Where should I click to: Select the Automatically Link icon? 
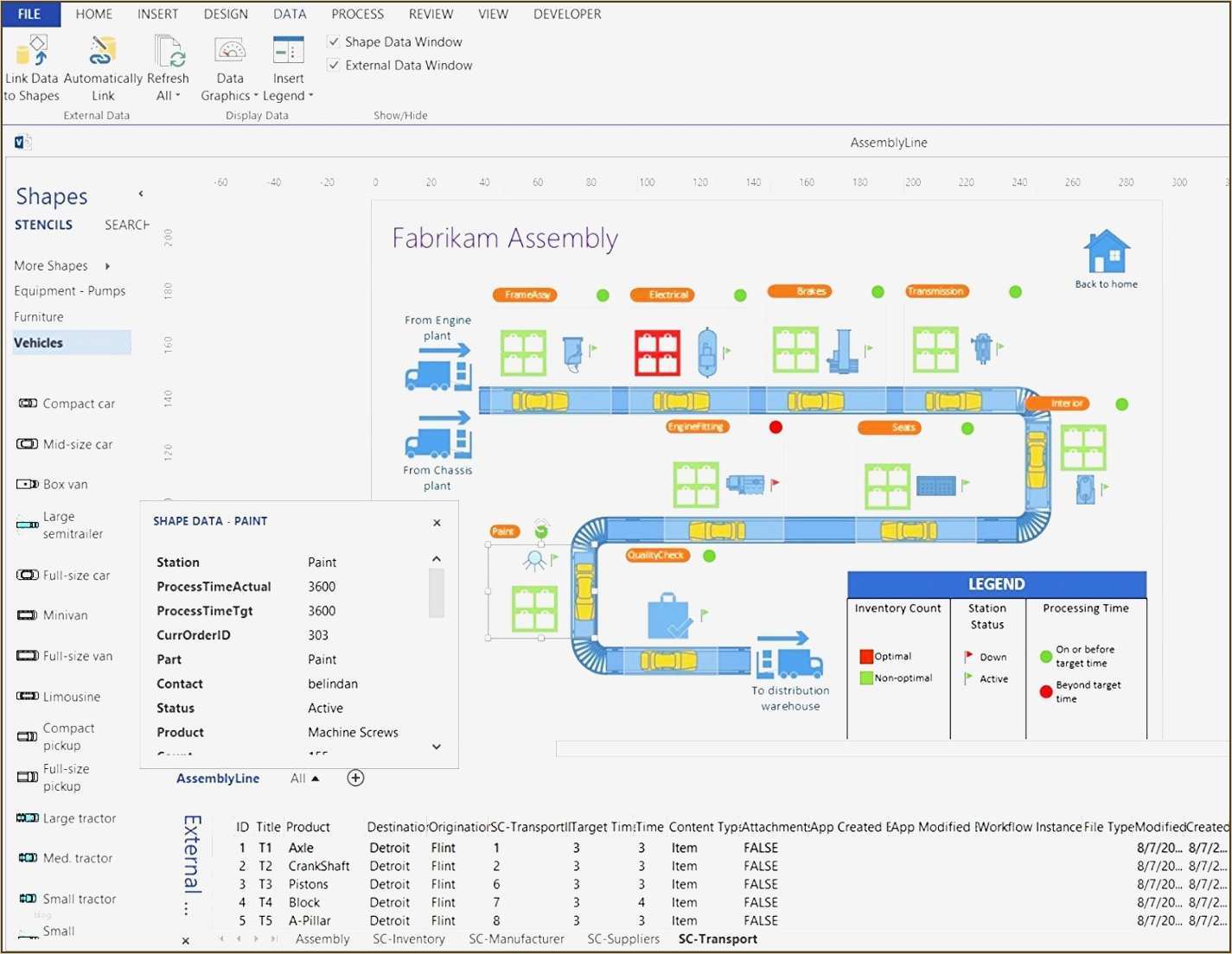pos(102,51)
